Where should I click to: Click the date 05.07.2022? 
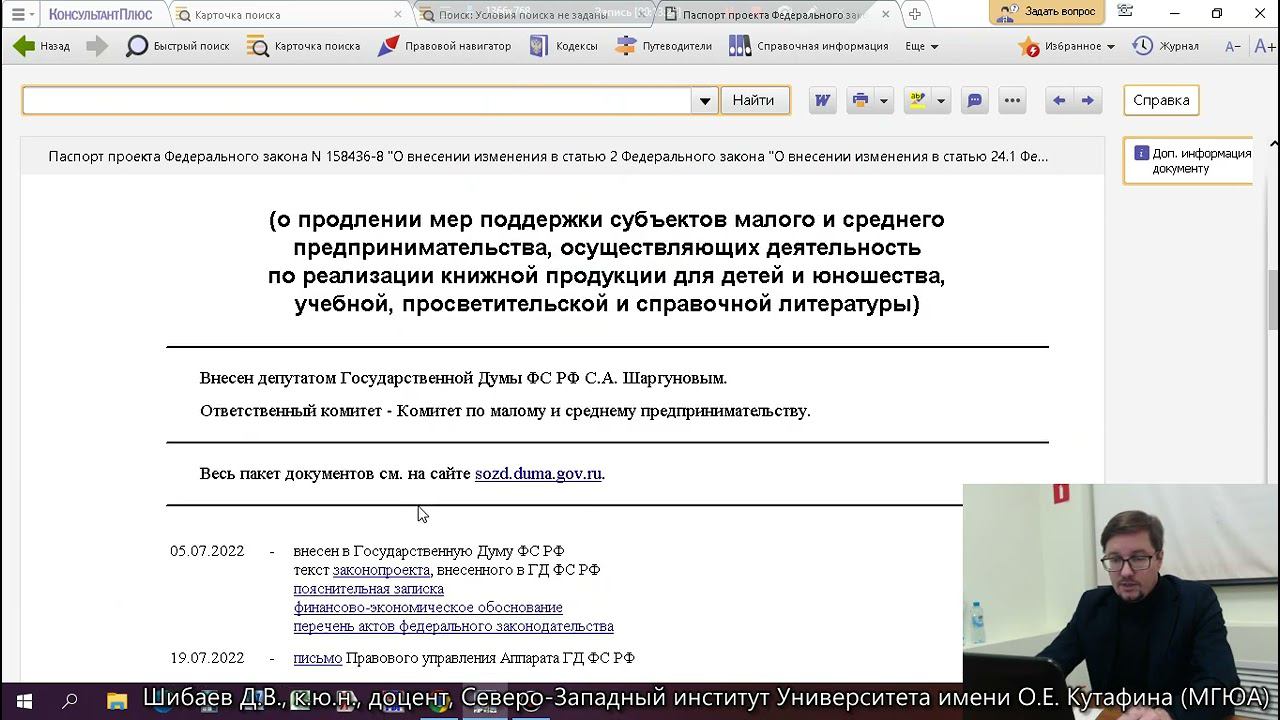[x=207, y=551]
